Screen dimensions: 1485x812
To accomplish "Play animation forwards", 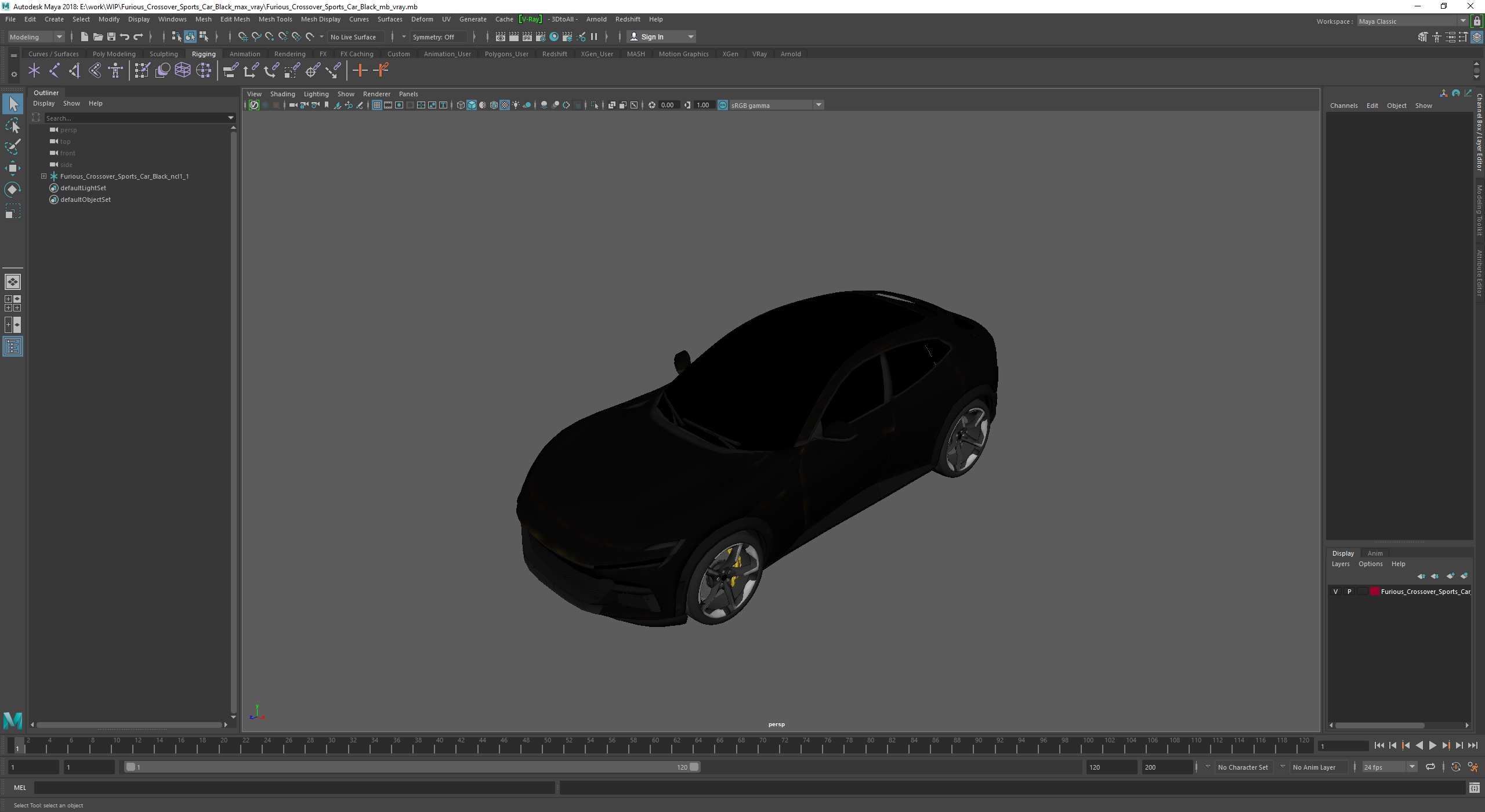I will 1432,745.
